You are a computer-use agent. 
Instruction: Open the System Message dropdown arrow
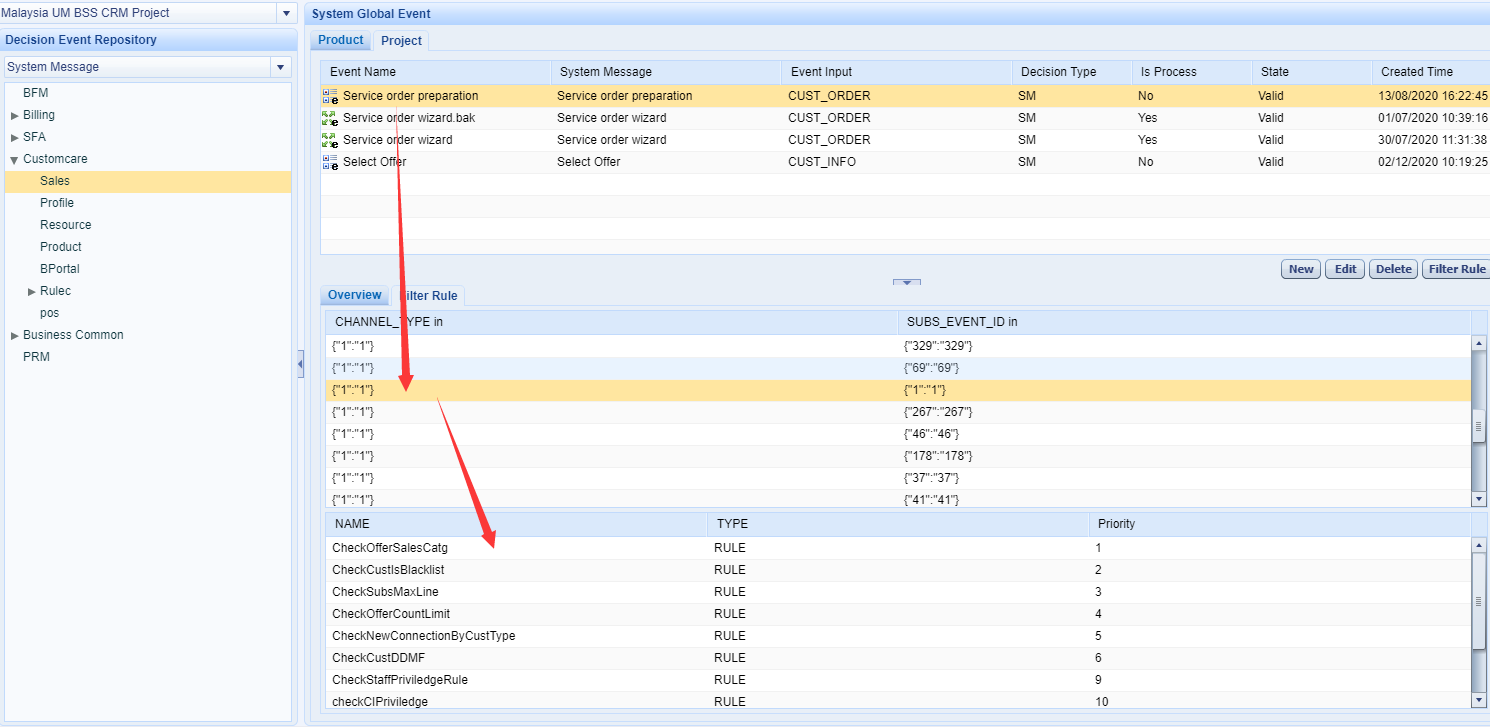click(x=281, y=67)
